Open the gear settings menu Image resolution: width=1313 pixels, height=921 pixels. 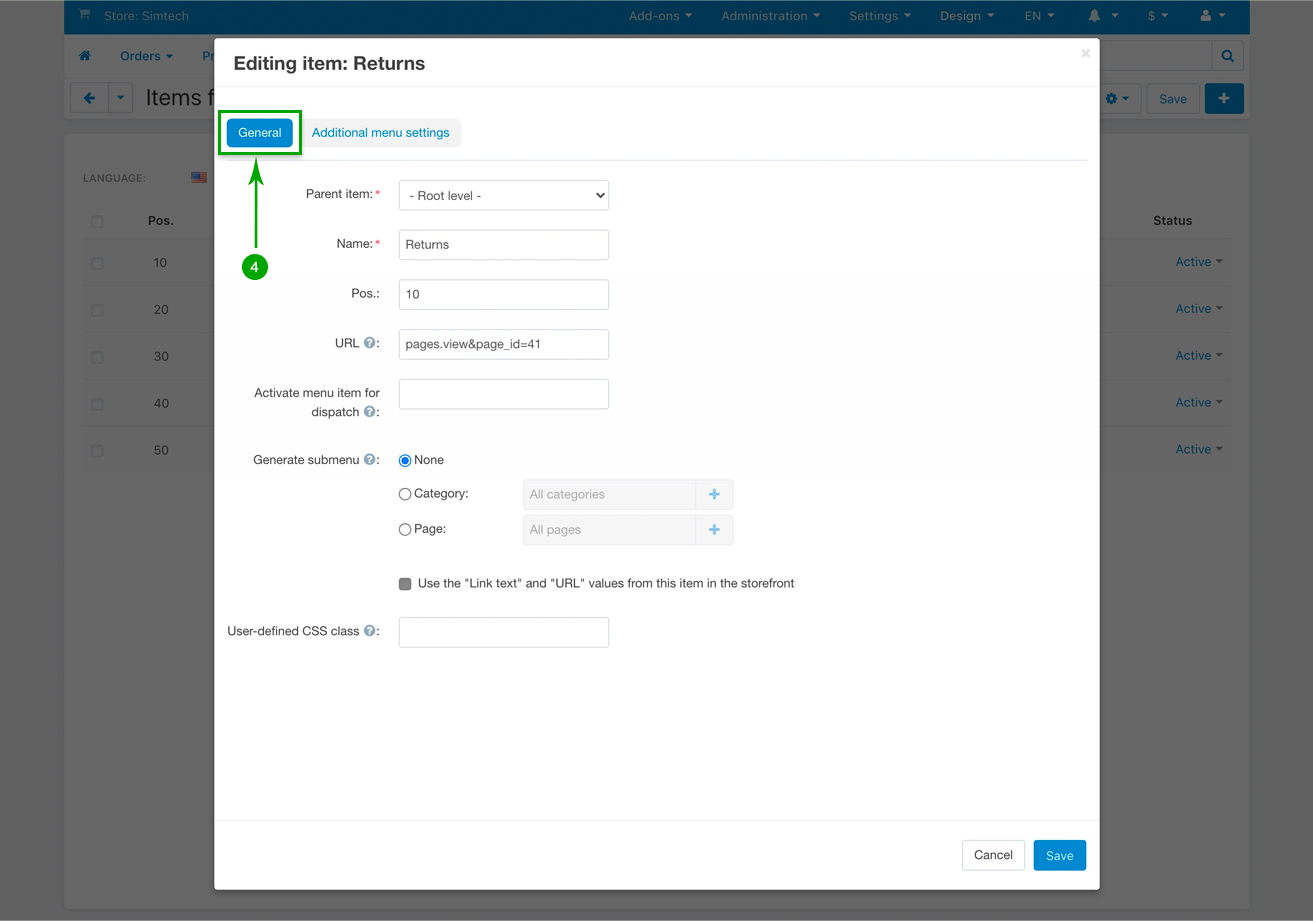[1117, 99]
